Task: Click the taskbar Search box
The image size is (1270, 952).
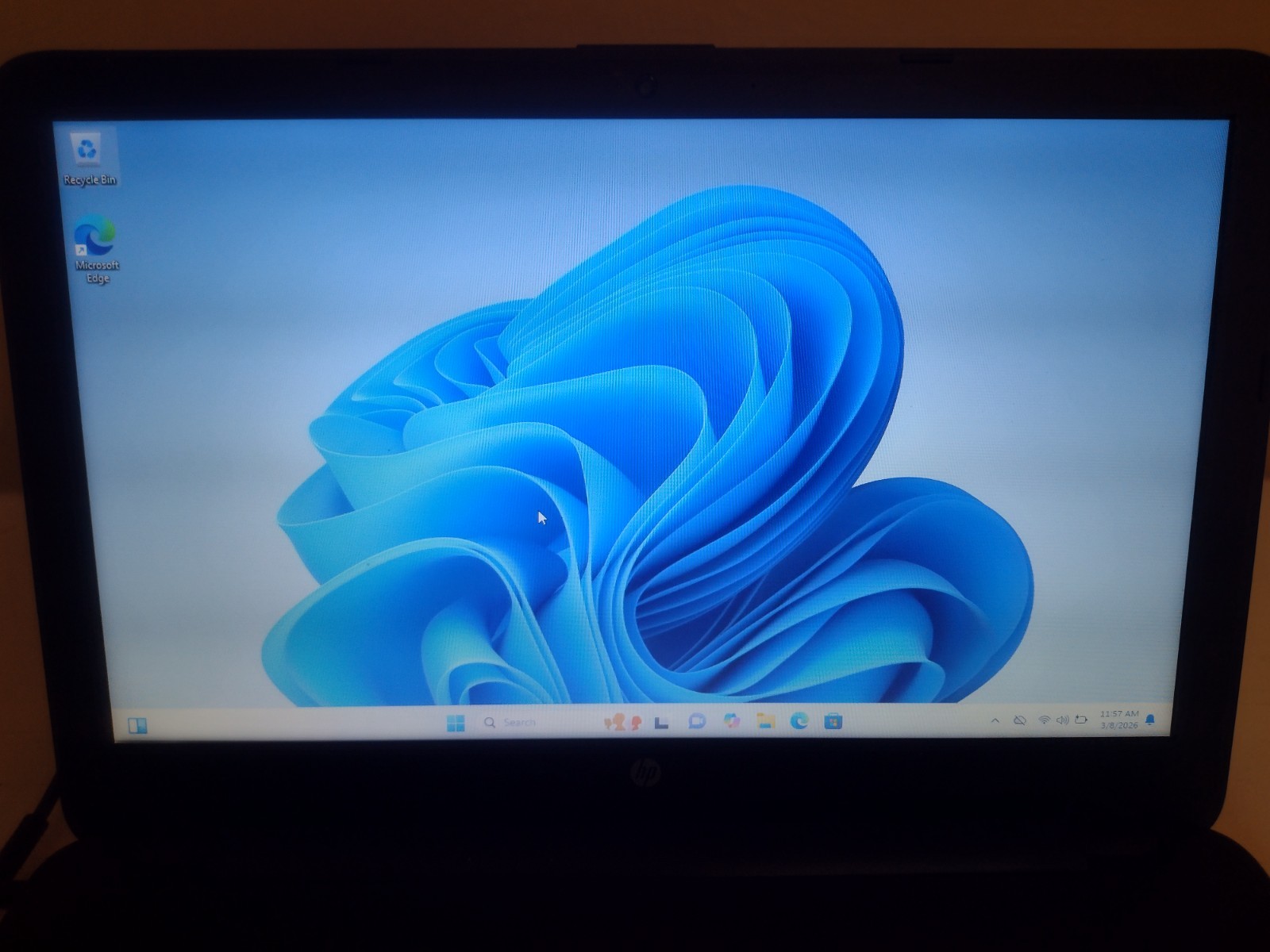Action: (x=560, y=722)
